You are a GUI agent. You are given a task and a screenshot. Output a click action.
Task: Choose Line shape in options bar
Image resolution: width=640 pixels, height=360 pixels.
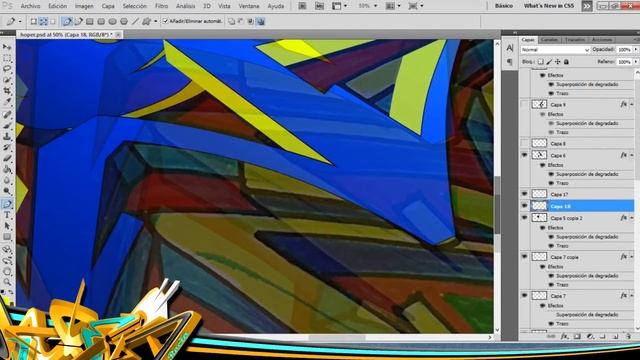(x=135, y=21)
